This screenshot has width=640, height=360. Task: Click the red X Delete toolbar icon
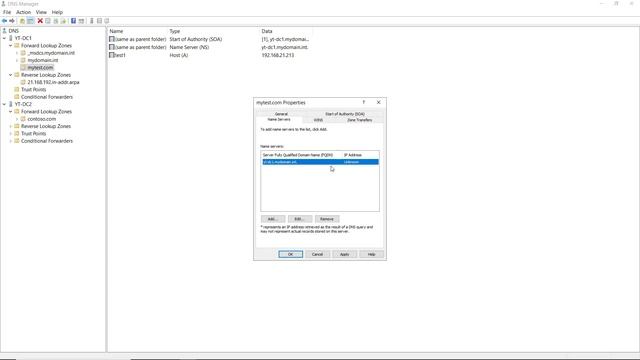coord(40,21)
